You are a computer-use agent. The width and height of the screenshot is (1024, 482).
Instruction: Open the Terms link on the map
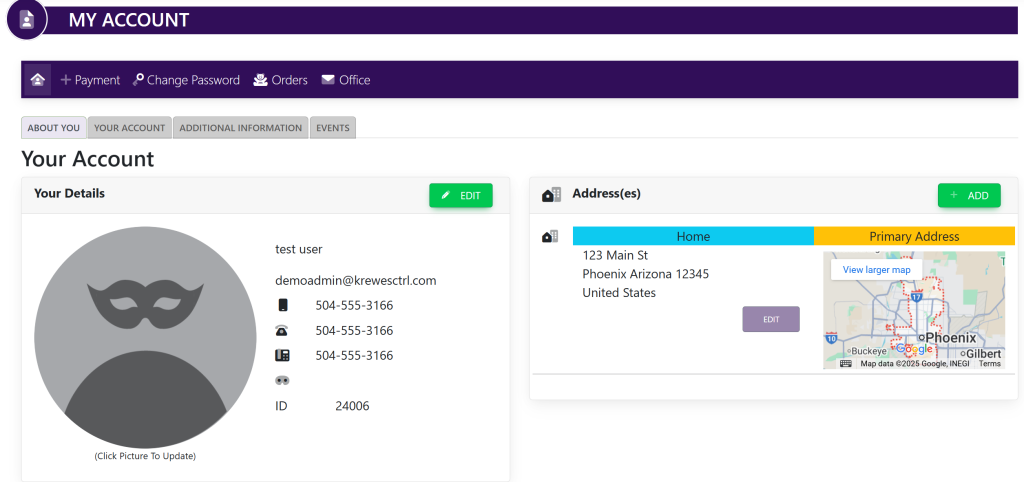pyautogui.click(x=989, y=364)
